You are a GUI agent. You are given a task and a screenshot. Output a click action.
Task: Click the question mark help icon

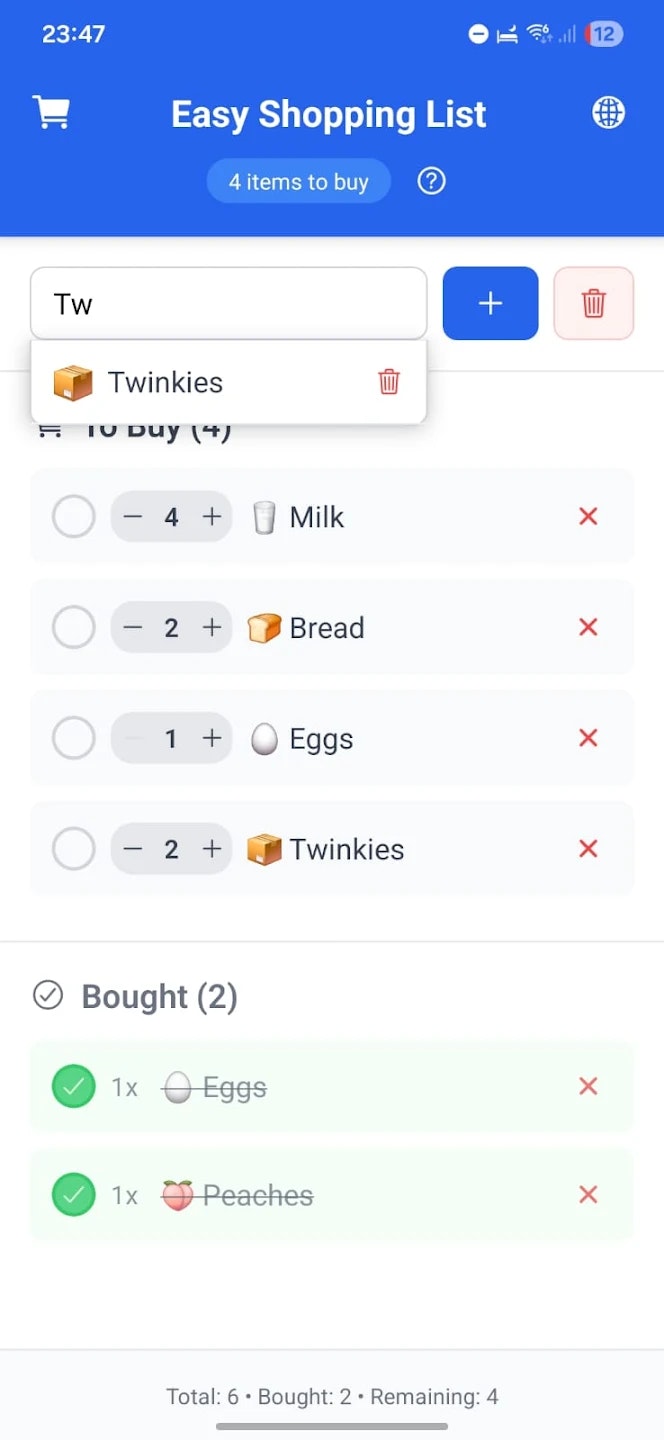coord(431,181)
